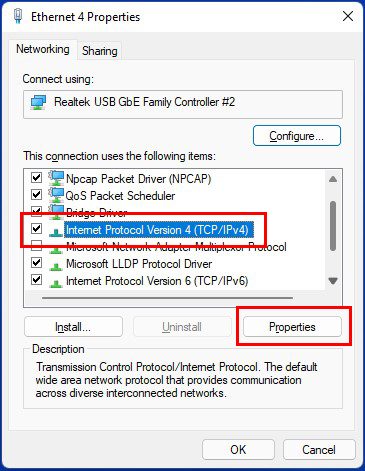This screenshot has height=471, width=365.
Task: Enable Microsoft Network Adapter Multiplexor Protocol checkbox
Action: click(x=36, y=246)
